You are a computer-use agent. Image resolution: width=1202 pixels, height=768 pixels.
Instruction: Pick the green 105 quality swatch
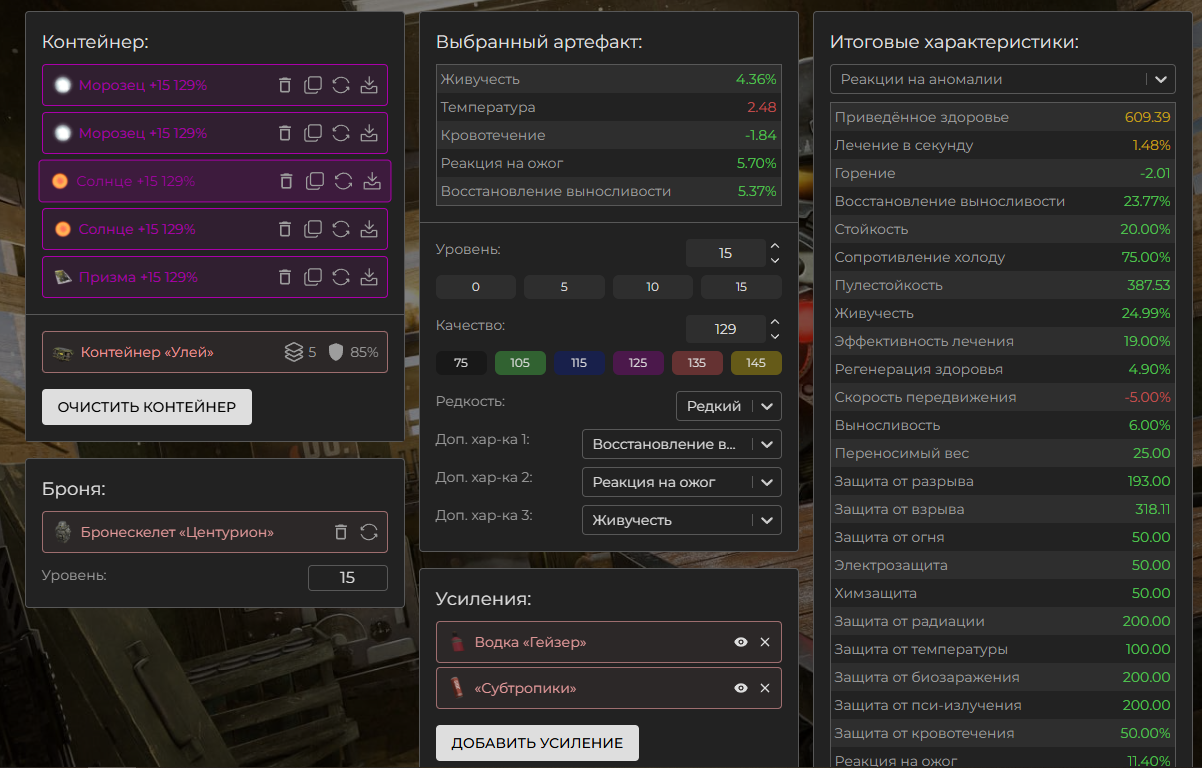point(520,363)
